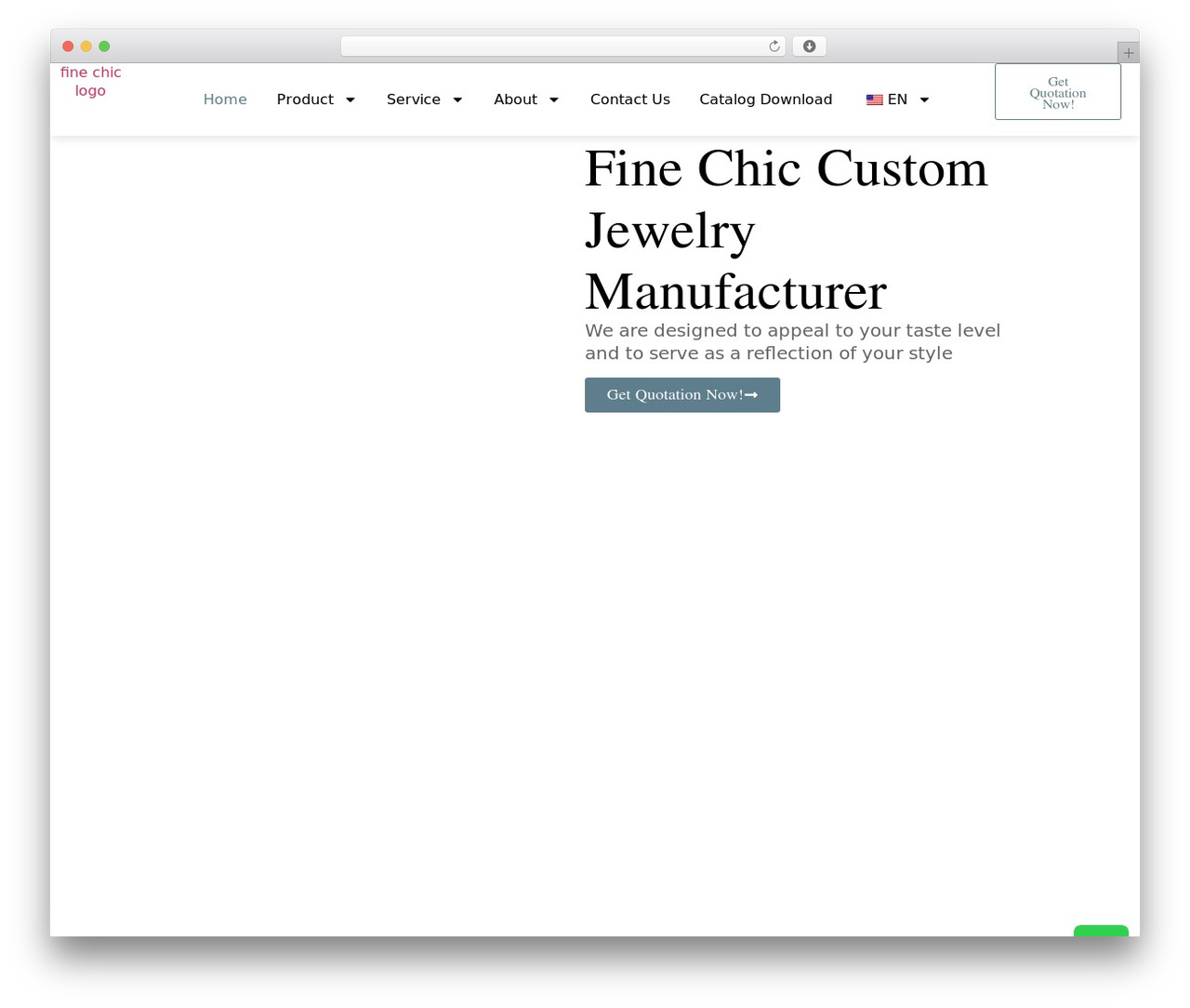
Task: Open the Product menu item
Action: (305, 99)
